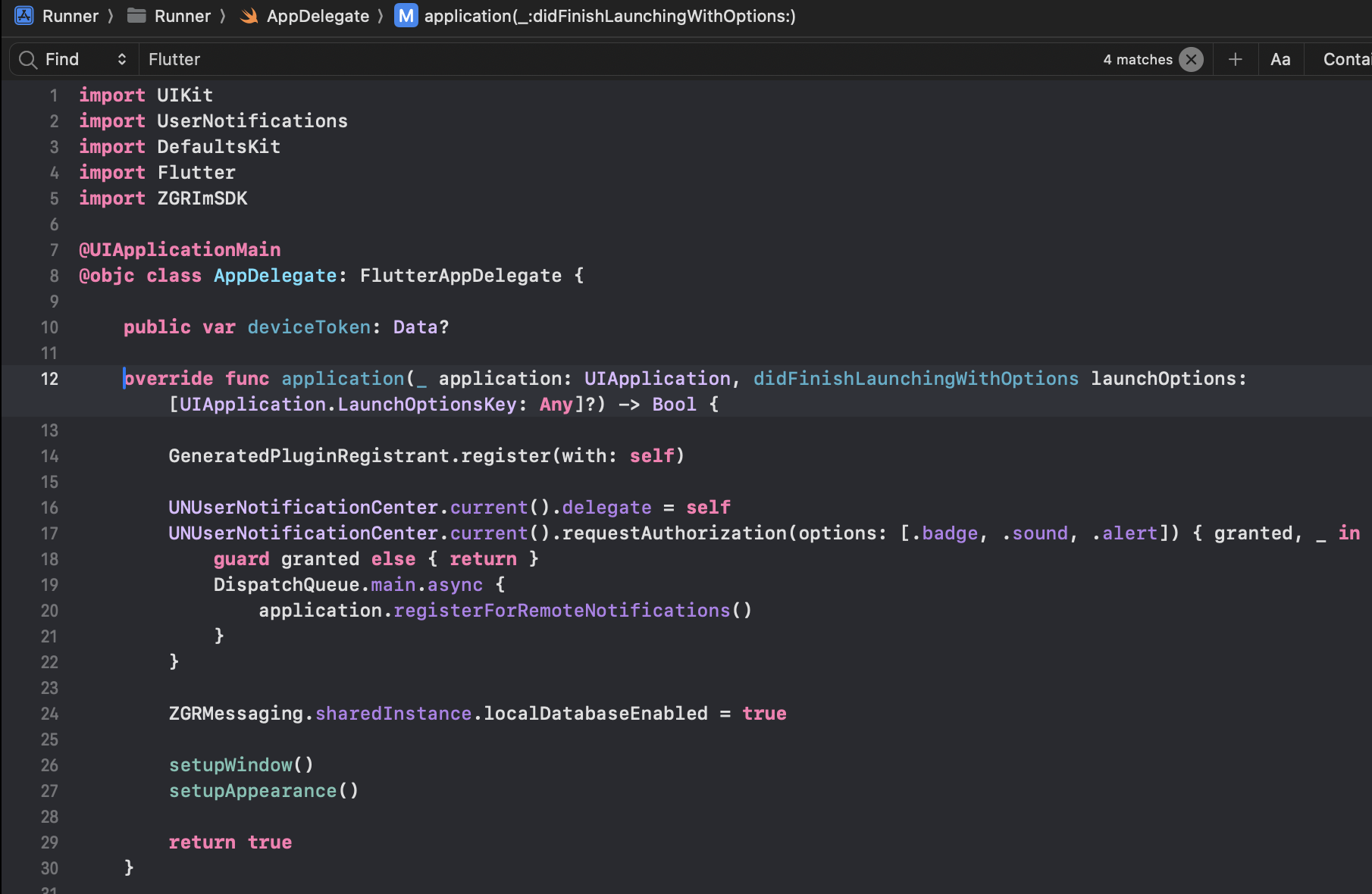
Task: Open AppDelegate breadcrumb item
Action: click(x=318, y=16)
